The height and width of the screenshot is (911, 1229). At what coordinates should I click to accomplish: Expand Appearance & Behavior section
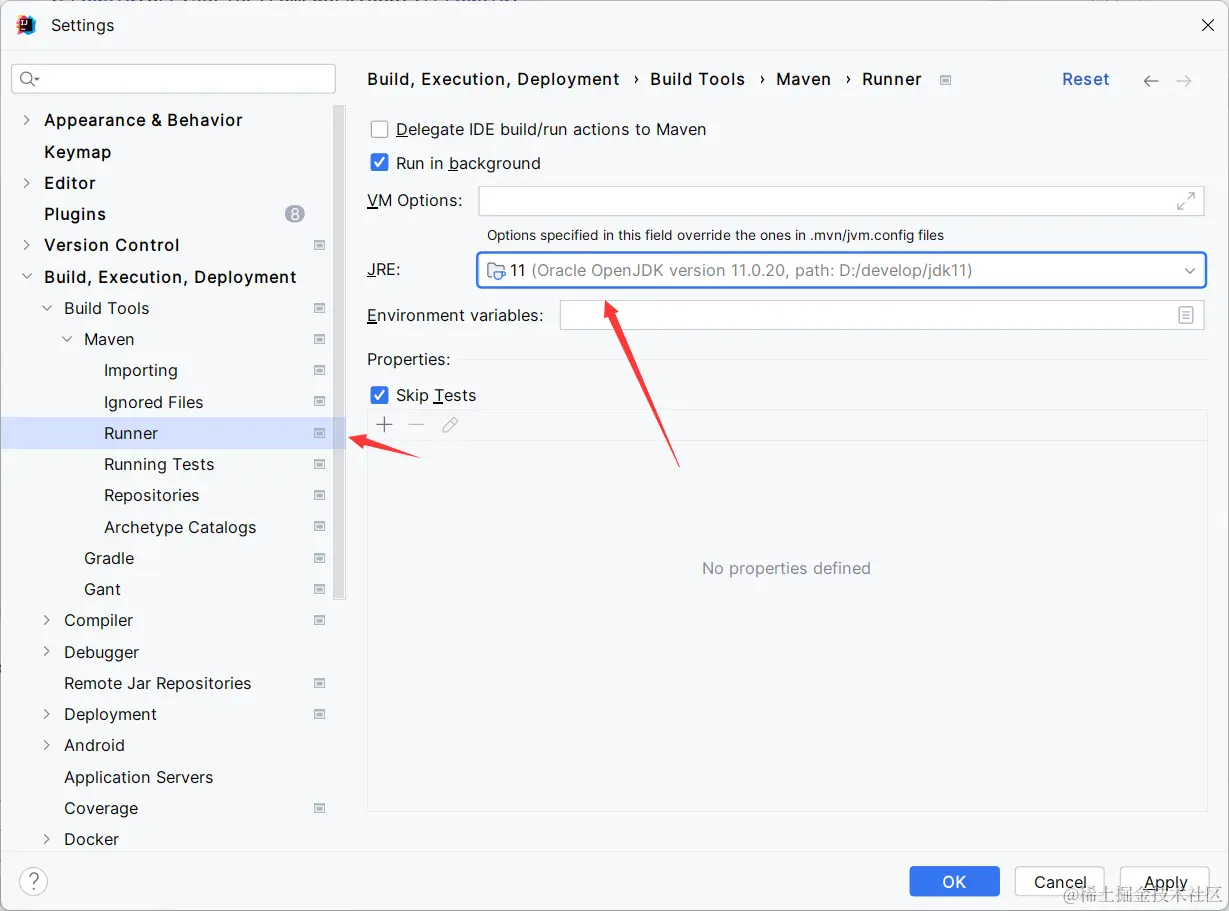27,120
